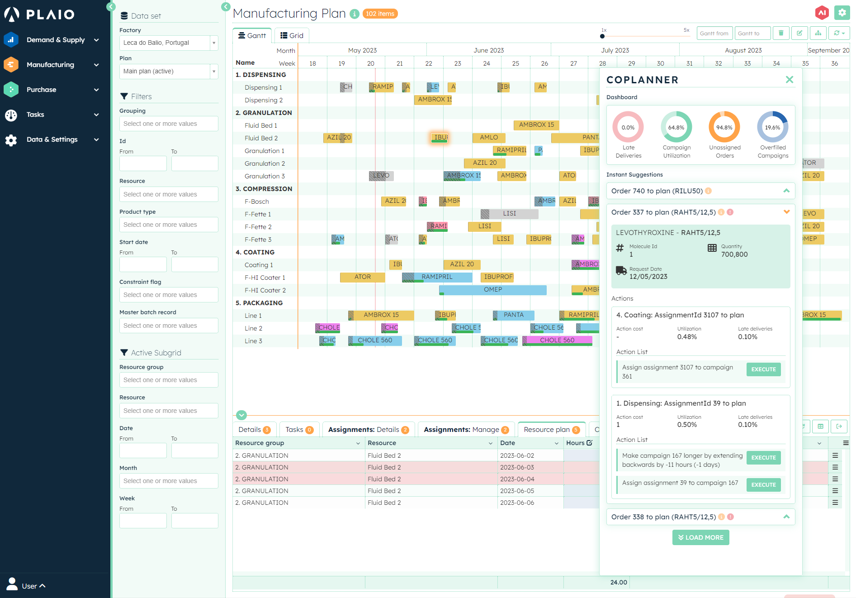This screenshot has width=856, height=598.
Task: Collapse the Data set filter panel arrow
Action: 226,7
